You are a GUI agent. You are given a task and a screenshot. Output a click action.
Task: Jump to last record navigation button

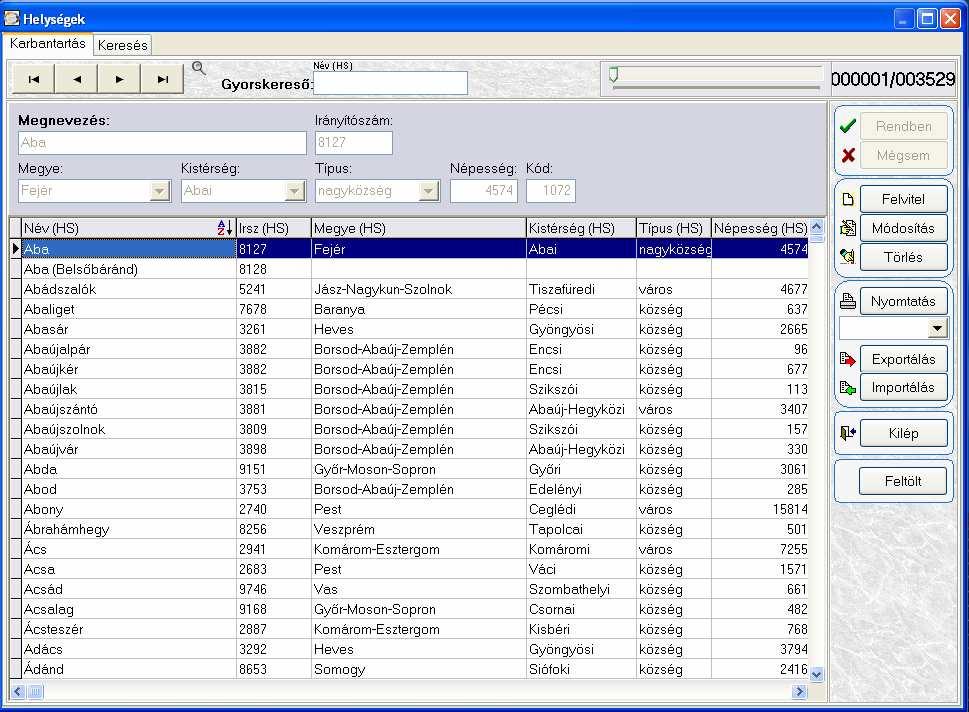click(163, 79)
